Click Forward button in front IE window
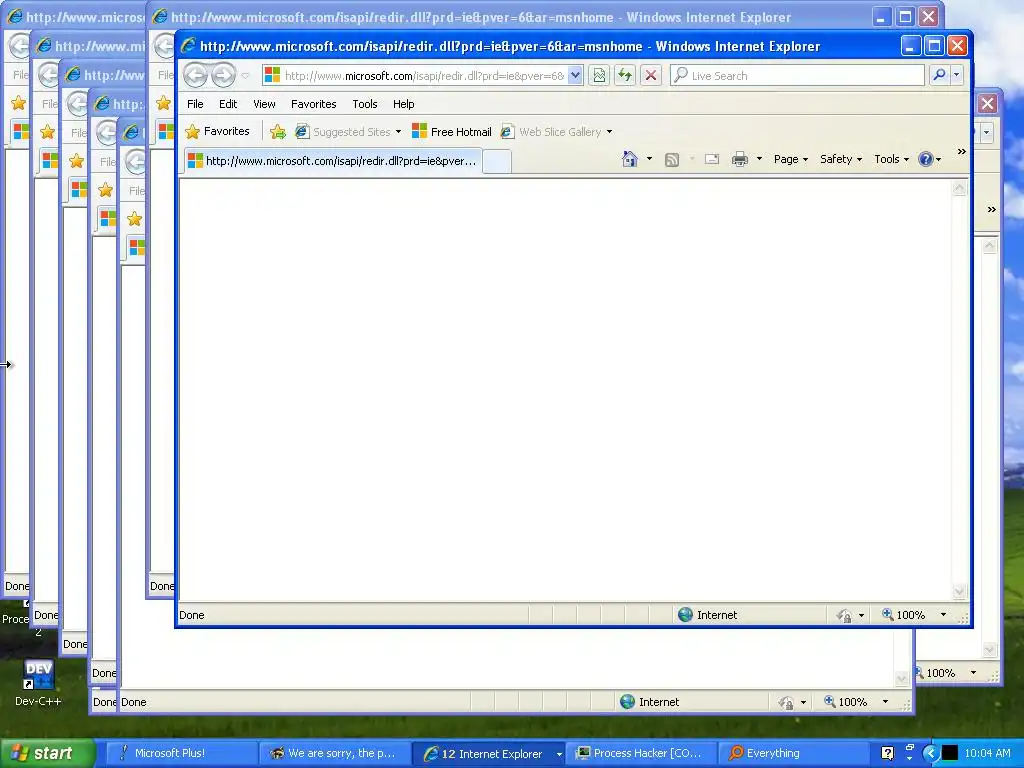This screenshot has height=768, width=1024. tap(223, 76)
